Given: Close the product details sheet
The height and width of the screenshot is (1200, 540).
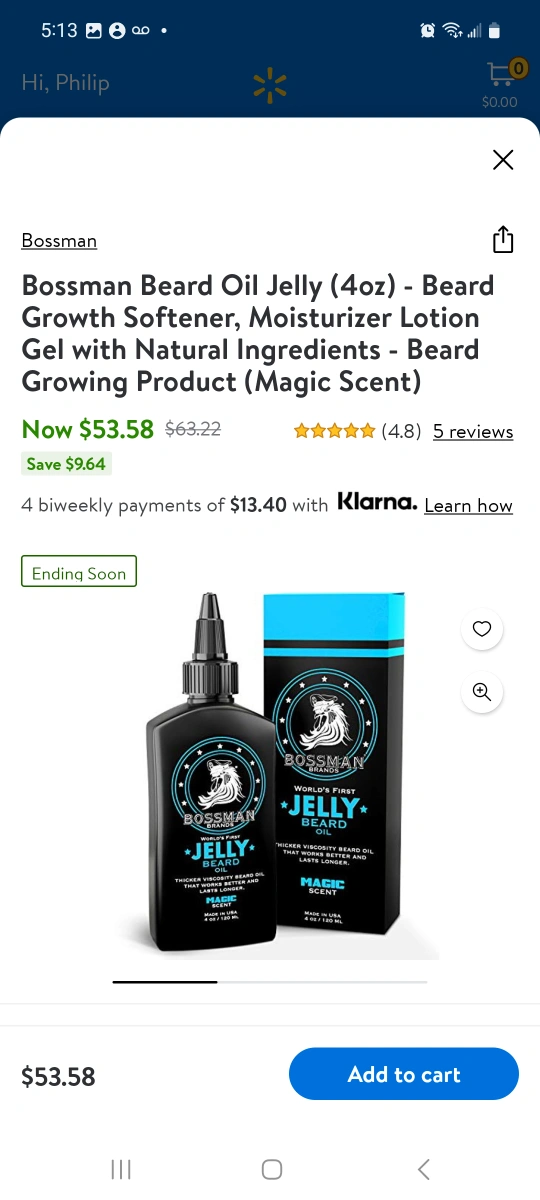Looking at the screenshot, I should coord(503,159).
